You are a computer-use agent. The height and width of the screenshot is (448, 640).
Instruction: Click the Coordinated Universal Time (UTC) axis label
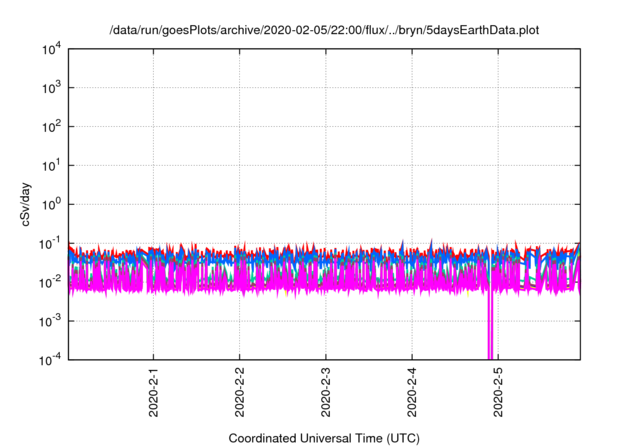point(324,438)
